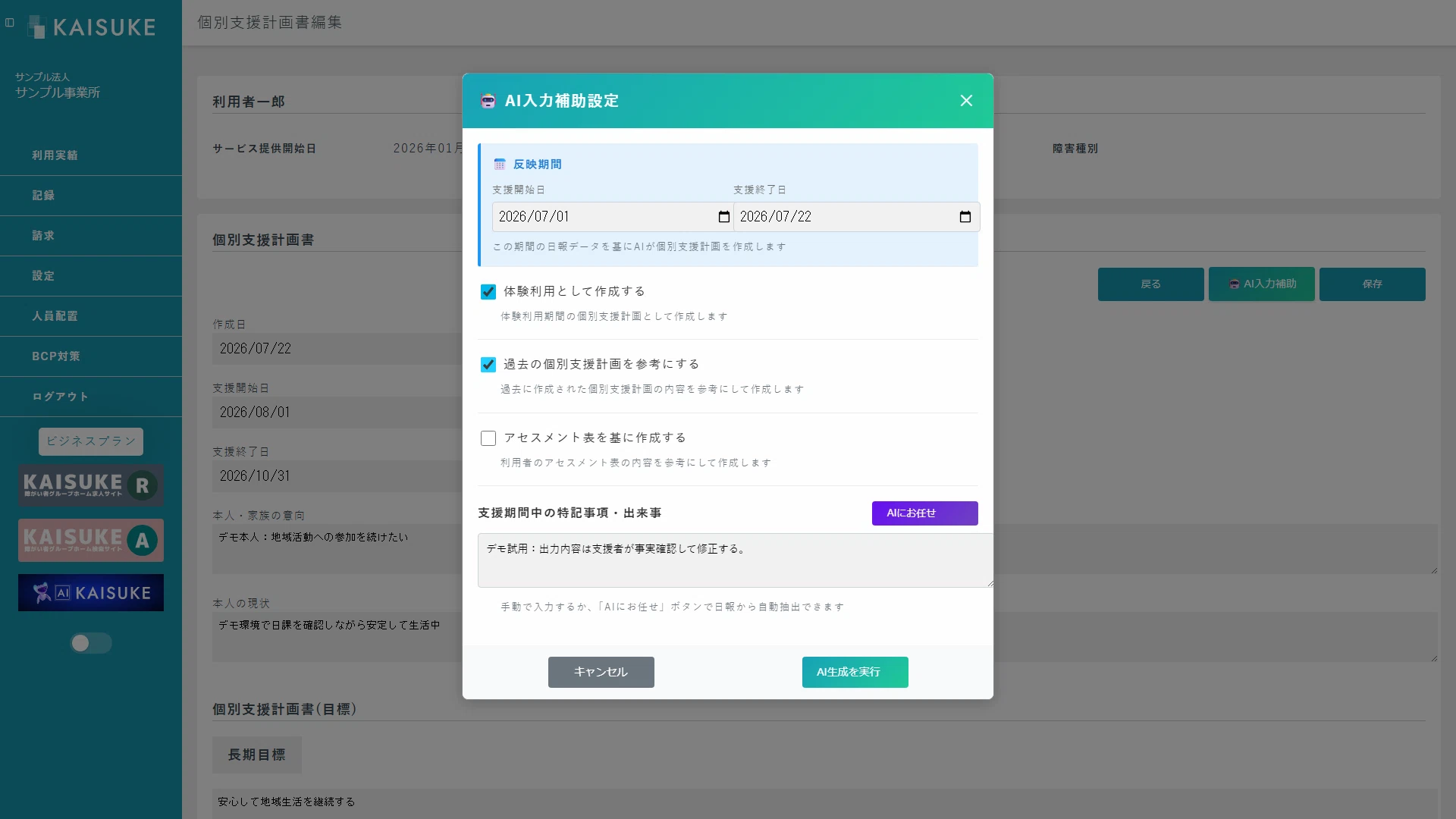Close the AI入力補助設定 dialog with X
This screenshot has height=819, width=1456.
pyautogui.click(x=966, y=101)
